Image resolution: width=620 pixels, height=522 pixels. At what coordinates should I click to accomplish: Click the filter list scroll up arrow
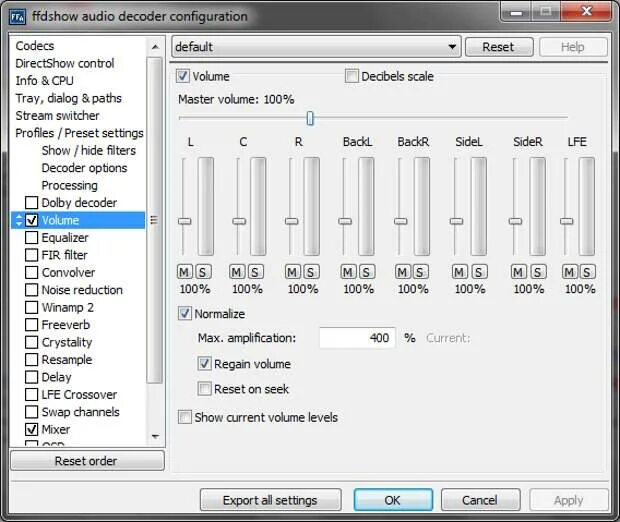(x=155, y=47)
